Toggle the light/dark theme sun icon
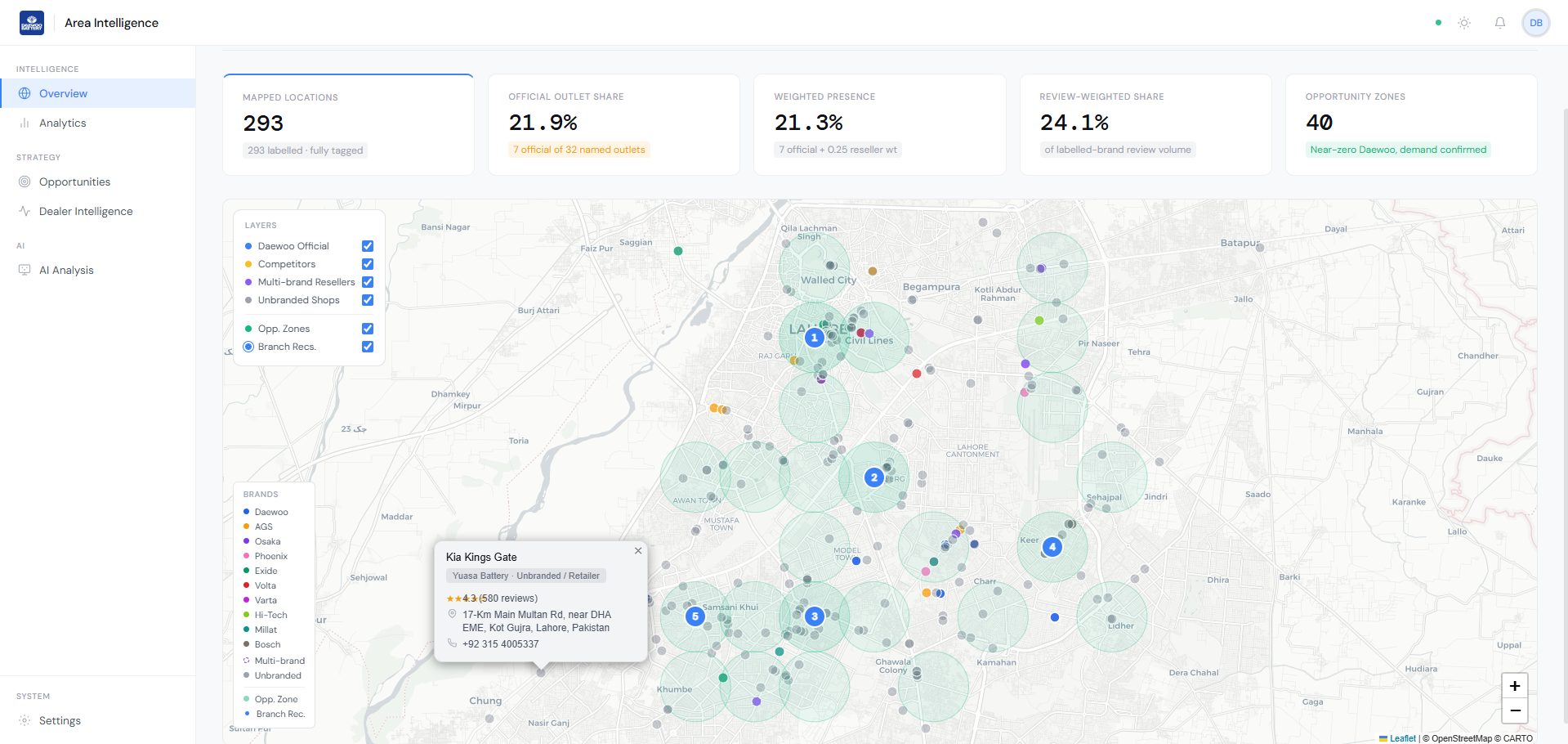 1464,23
